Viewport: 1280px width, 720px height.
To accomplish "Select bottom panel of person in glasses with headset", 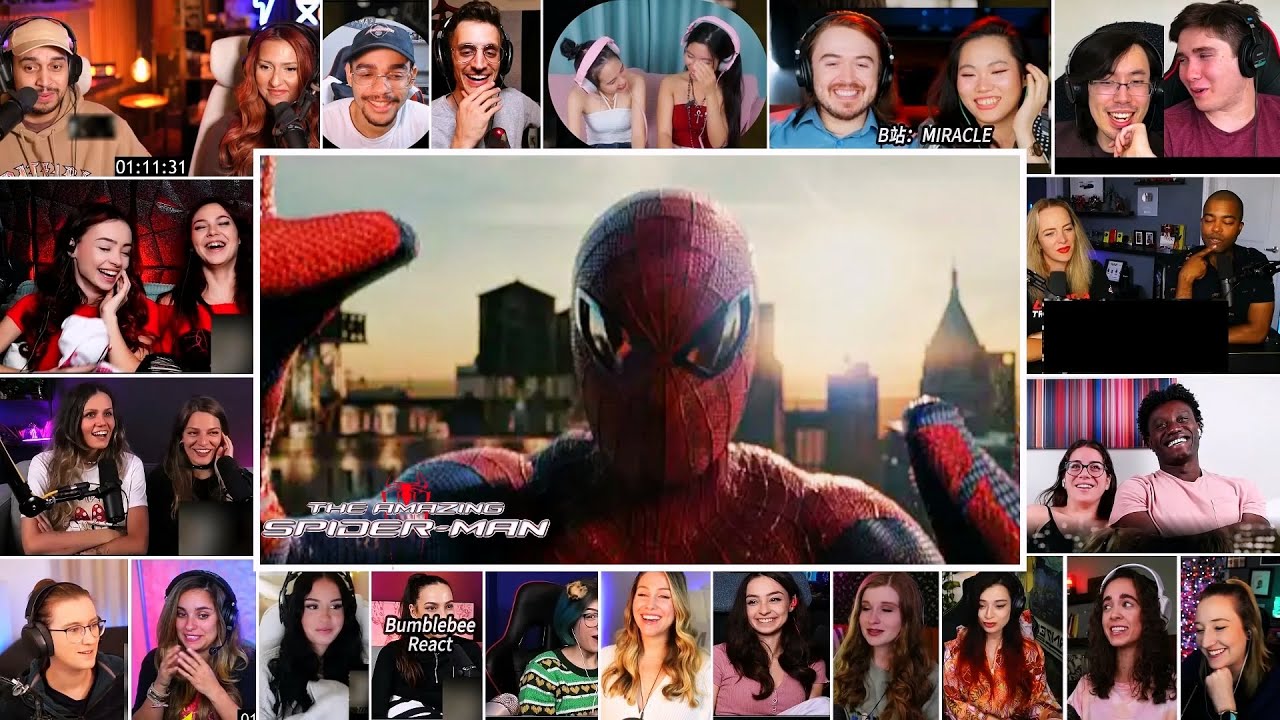I will [x=64, y=640].
